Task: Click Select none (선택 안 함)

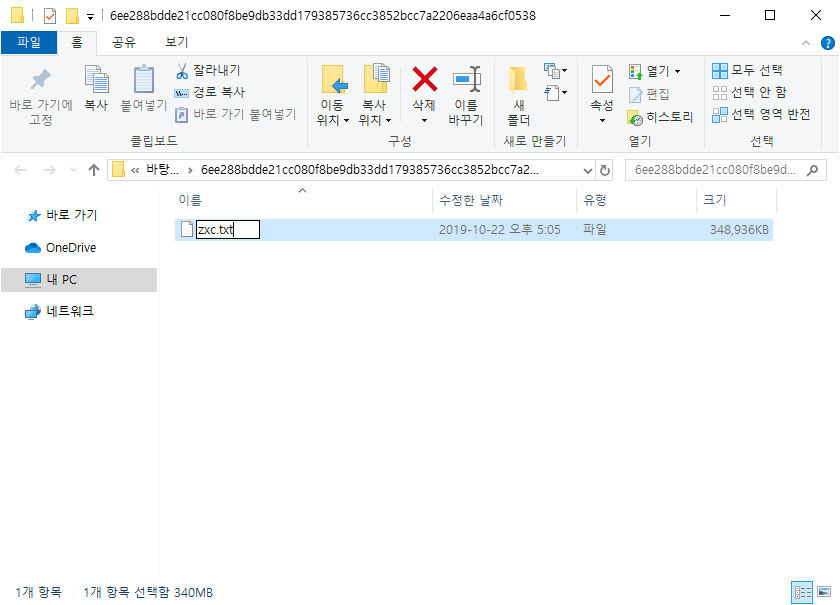Action: pyautogui.click(x=749, y=92)
